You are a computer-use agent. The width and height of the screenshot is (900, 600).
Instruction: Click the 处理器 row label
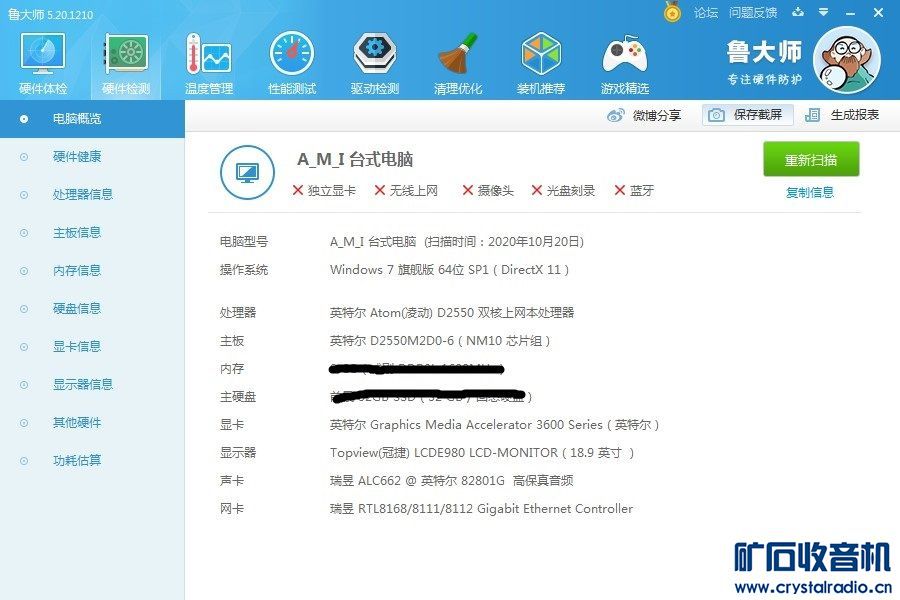[x=238, y=312]
